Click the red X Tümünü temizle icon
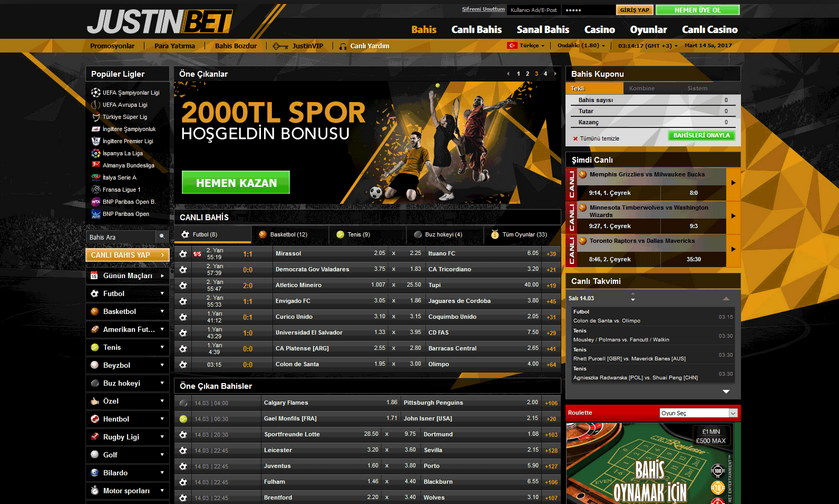This screenshot has height=504, width=839. [575, 139]
